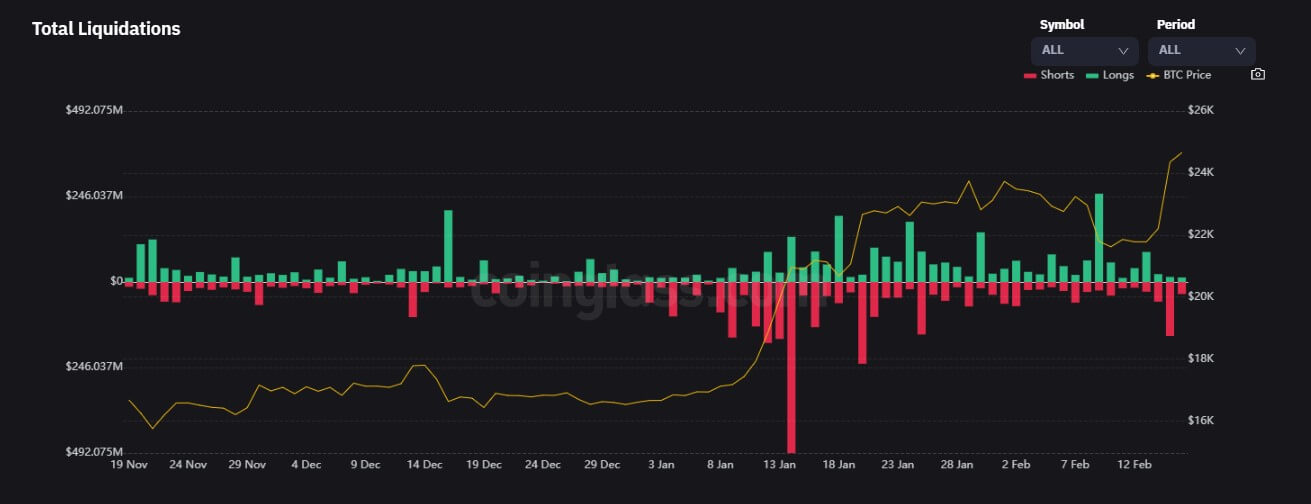Click the tall green longs bar after 14 Dec
Image resolution: width=1311 pixels, height=504 pixels.
448,245
